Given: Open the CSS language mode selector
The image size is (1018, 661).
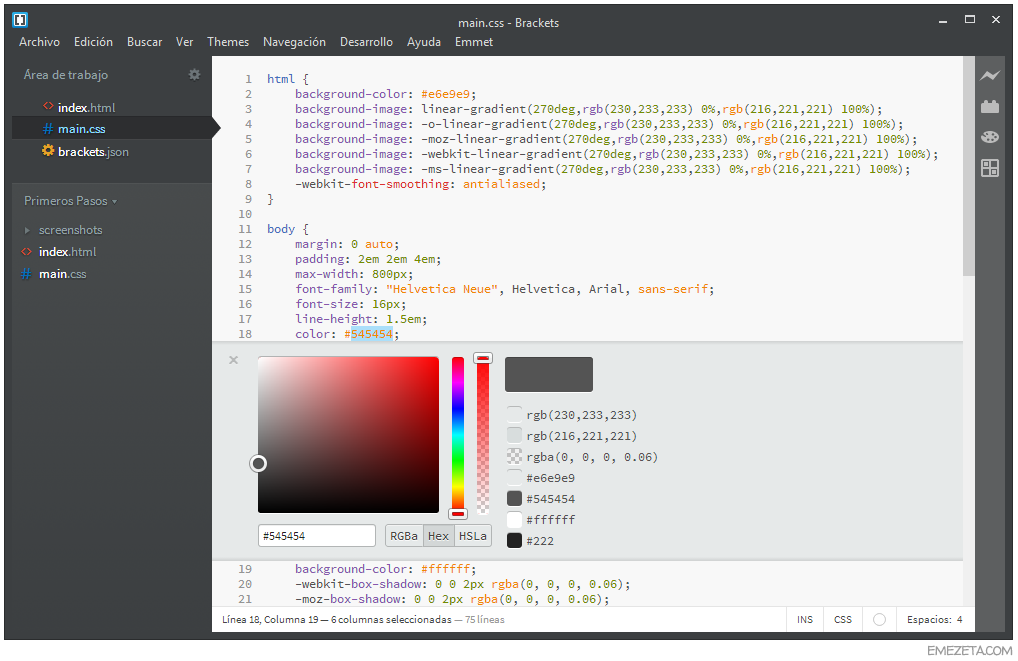Looking at the screenshot, I should [843, 619].
